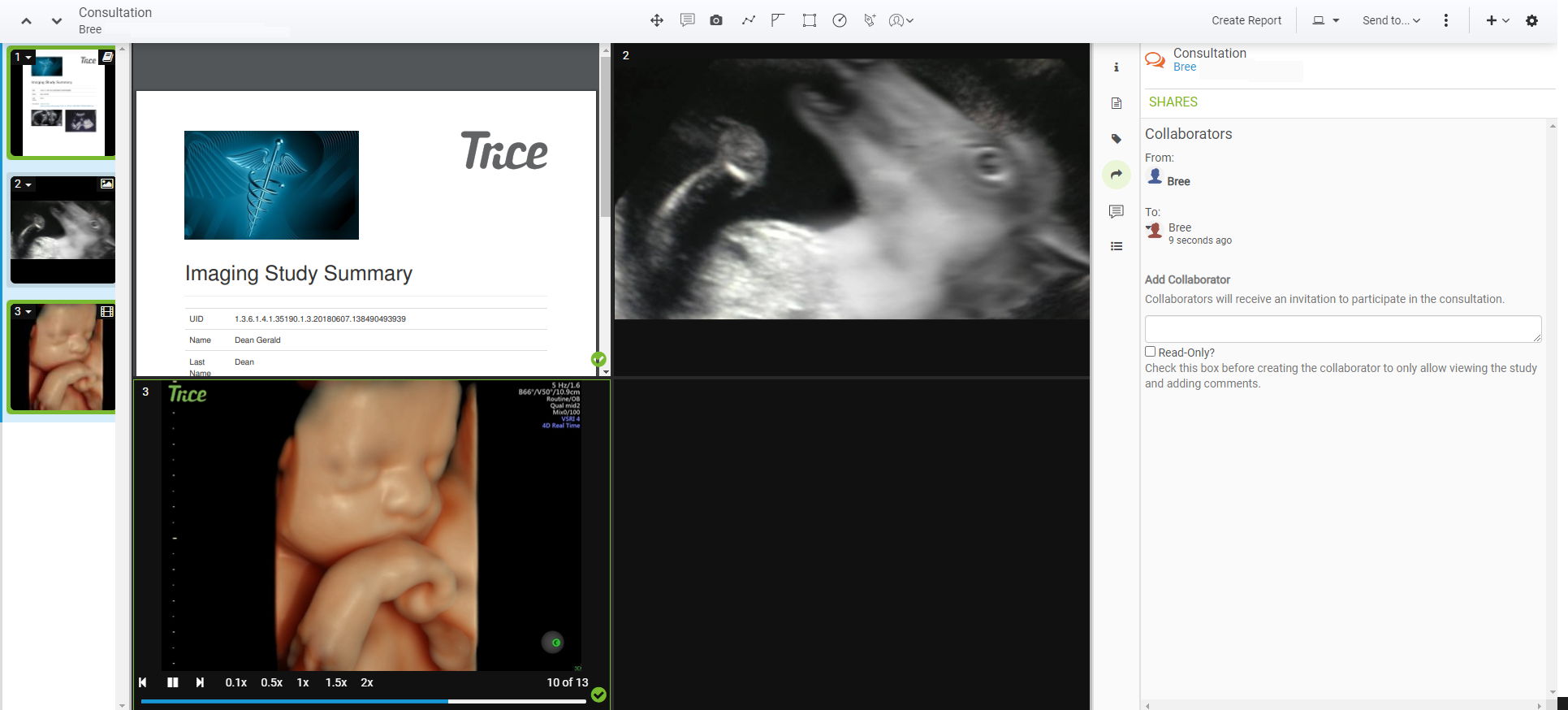Open the Send to... dropdown
Image resolution: width=1568 pixels, height=710 pixels.
point(1391,20)
